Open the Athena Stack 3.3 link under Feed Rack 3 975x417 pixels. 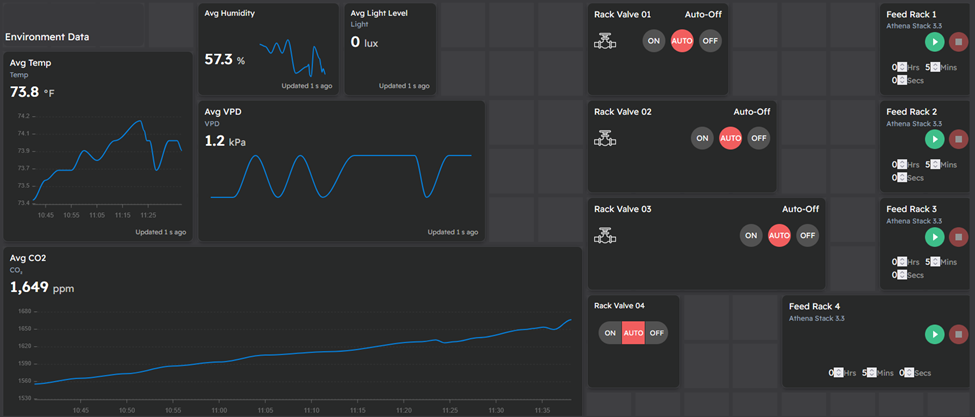point(912,222)
